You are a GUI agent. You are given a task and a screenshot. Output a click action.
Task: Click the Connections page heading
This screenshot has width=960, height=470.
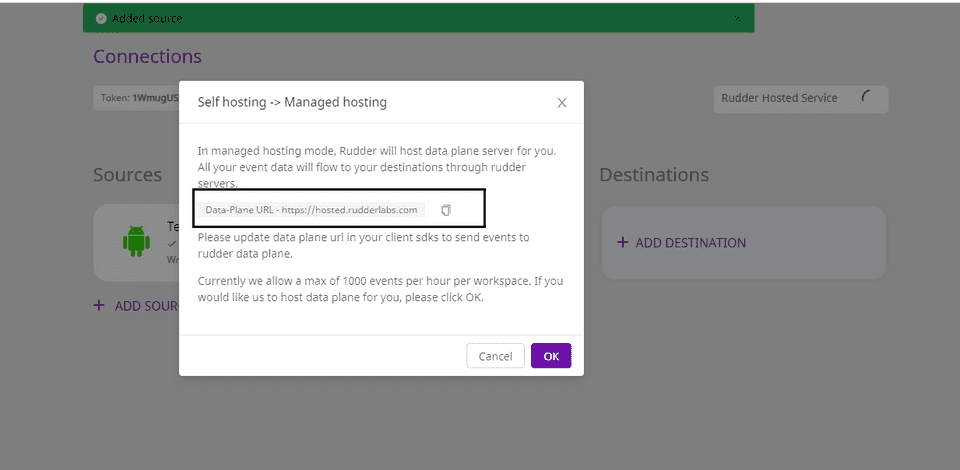(x=147, y=57)
